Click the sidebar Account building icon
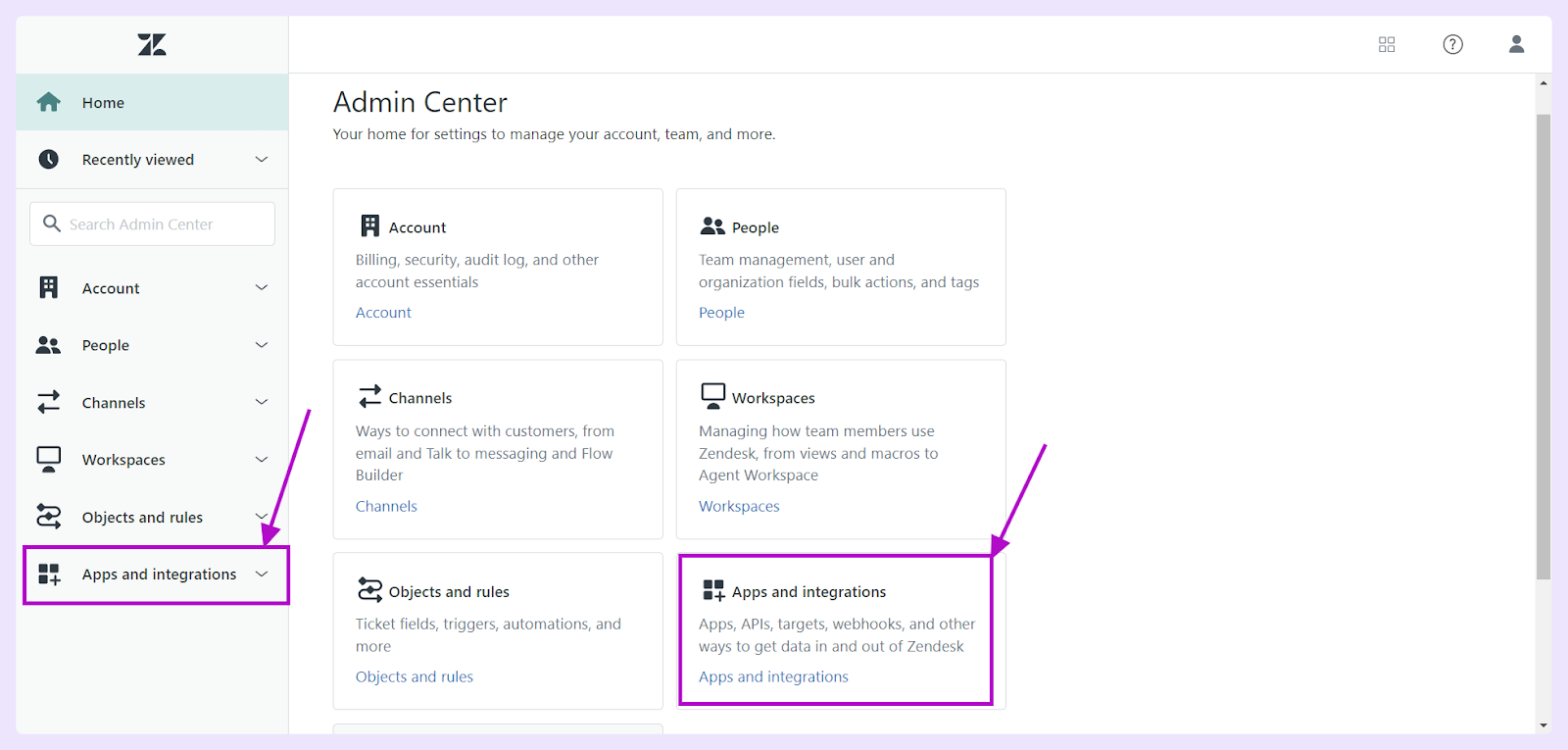This screenshot has height=750, width=1568. tap(49, 287)
